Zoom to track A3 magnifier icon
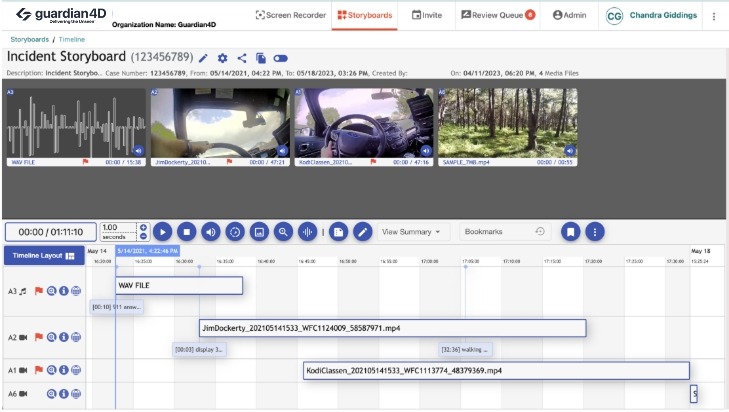 point(52,291)
